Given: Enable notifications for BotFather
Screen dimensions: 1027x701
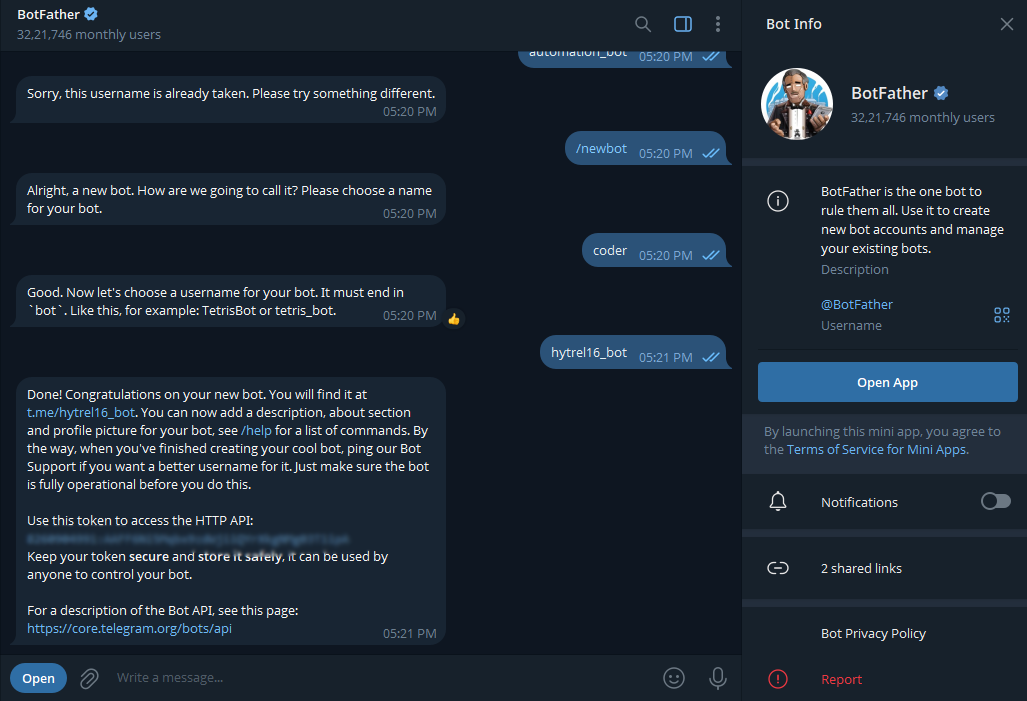Looking at the screenshot, I should (995, 501).
